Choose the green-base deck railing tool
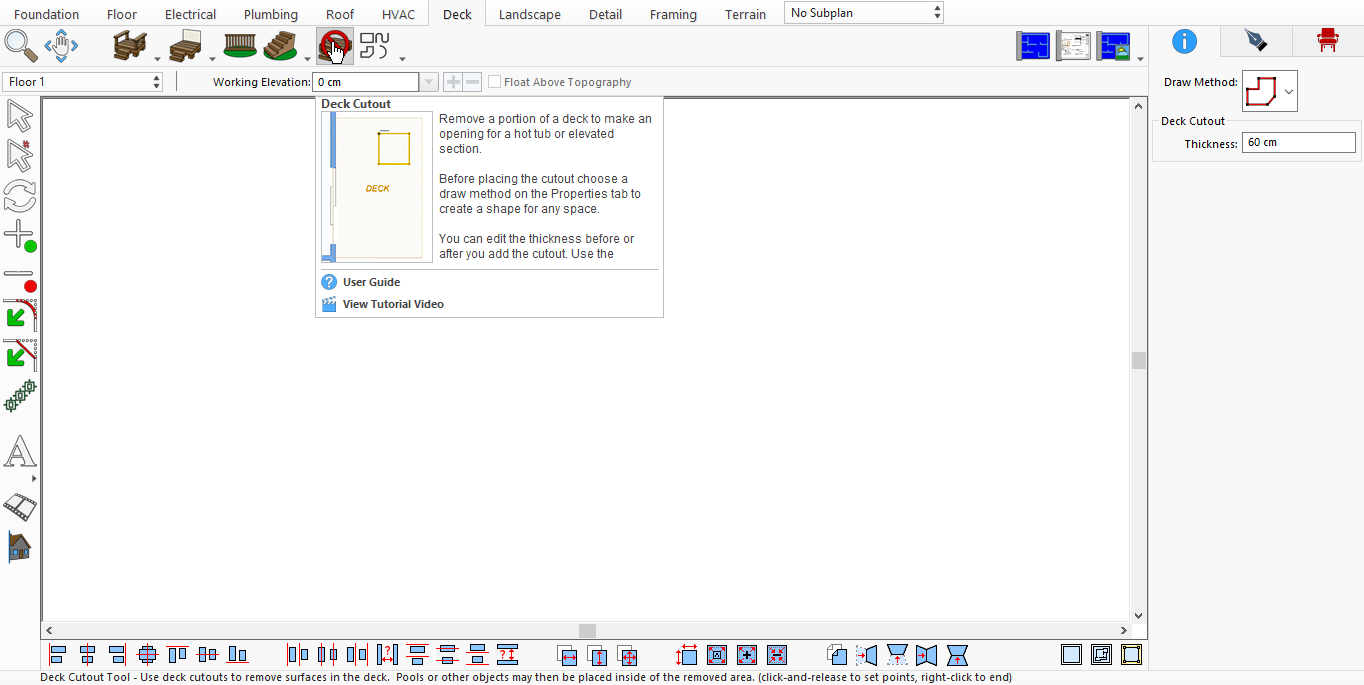1364x685 pixels. pos(240,46)
